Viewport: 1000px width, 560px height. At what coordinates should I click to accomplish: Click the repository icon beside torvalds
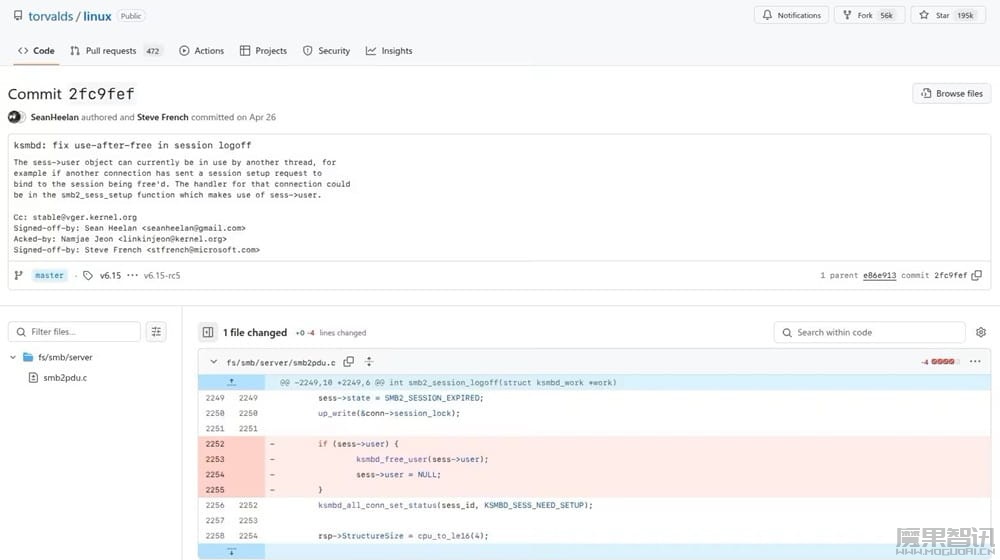click(18, 15)
